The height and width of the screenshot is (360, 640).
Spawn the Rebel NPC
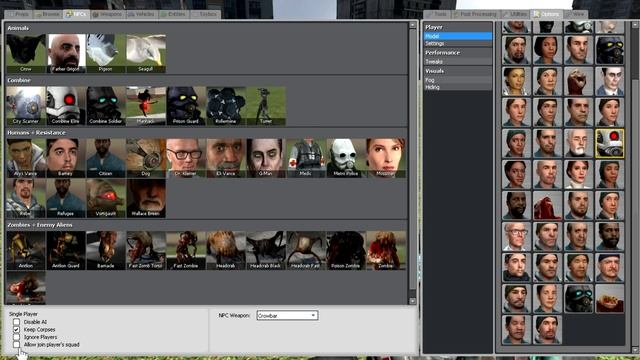point(26,198)
